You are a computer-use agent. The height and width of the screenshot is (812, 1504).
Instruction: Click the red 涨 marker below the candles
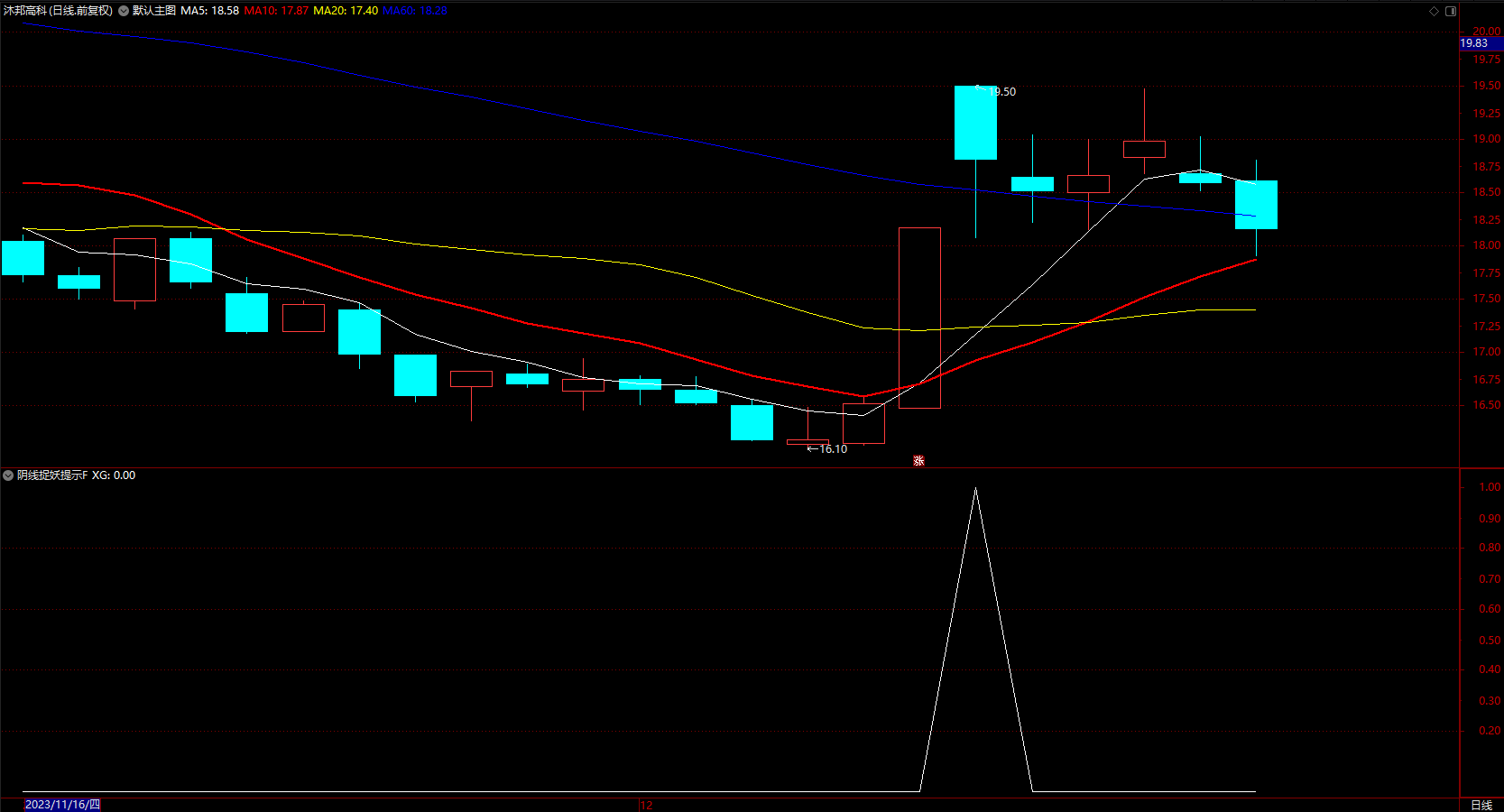pyautogui.click(x=918, y=461)
